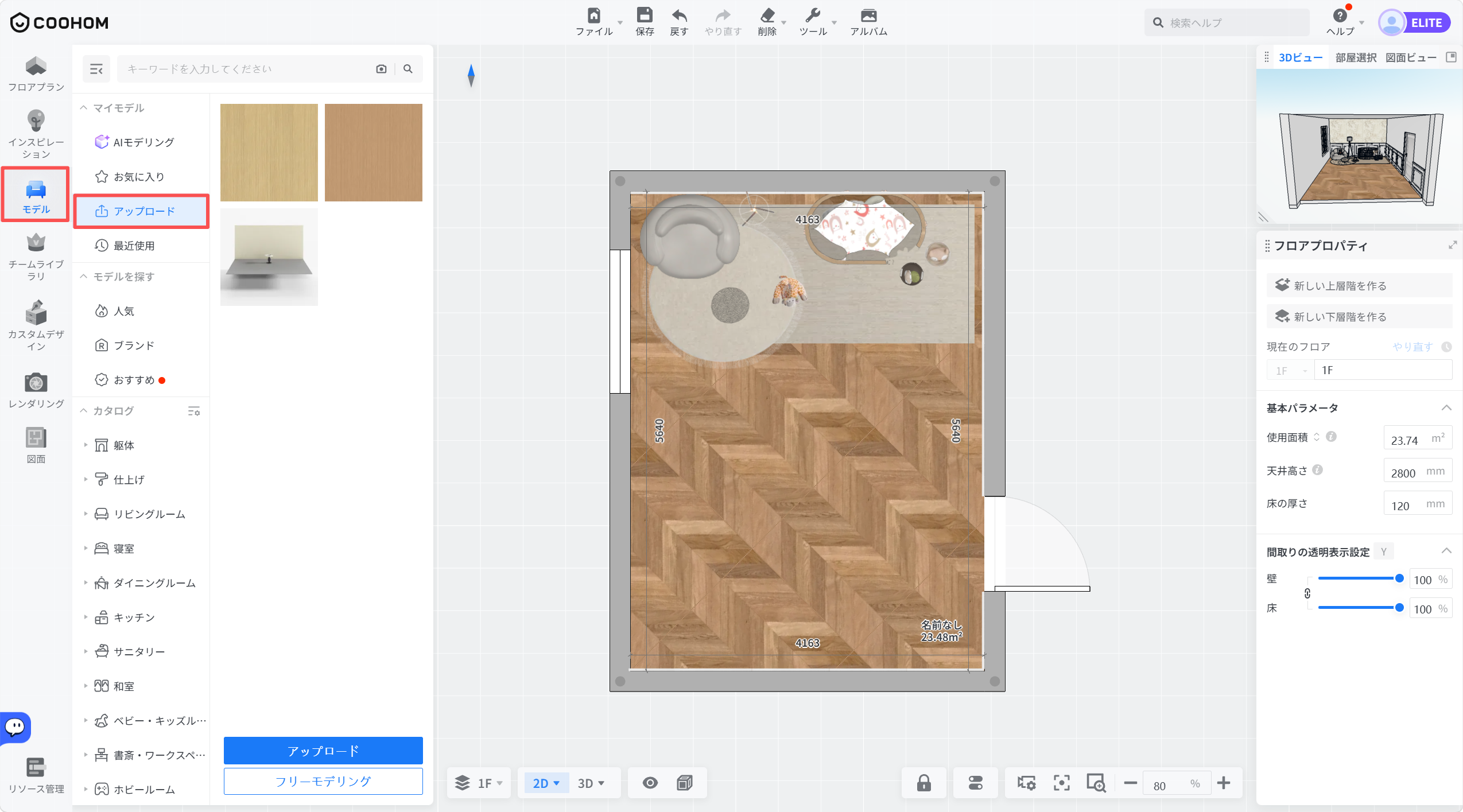Viewport: 1463px width, 812px height.
Task: Collapse the マイモデル section
Action: pos(83,108)
